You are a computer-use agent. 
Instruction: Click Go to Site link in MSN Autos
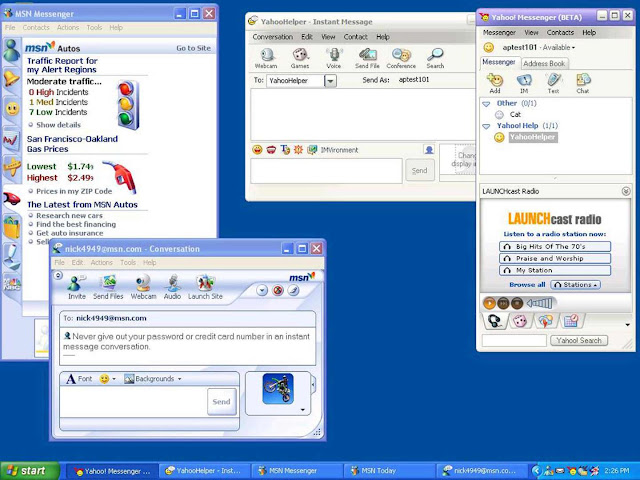(x=193, y=48)
